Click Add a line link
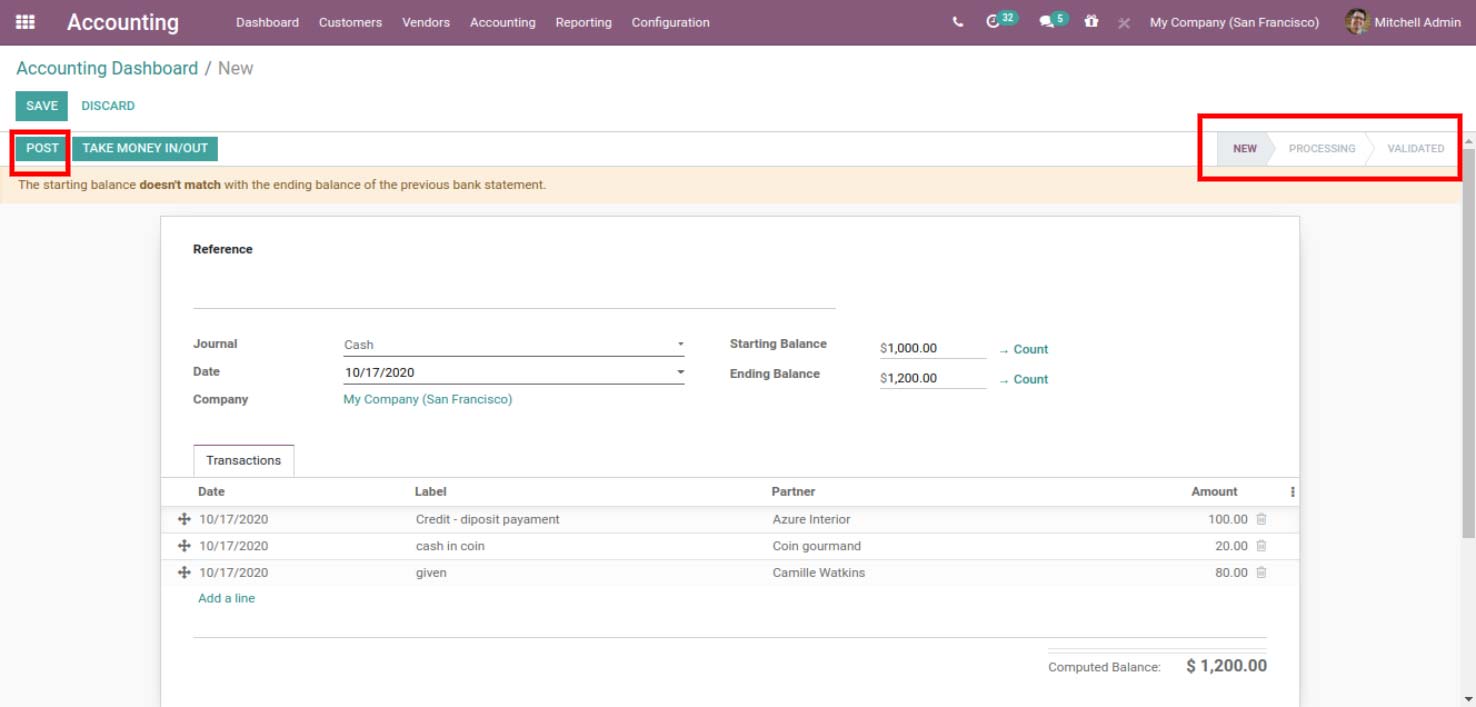Image resolution: width=1476 pixels, height=707 pixels. pyautogui.click(x=226, y=598)
